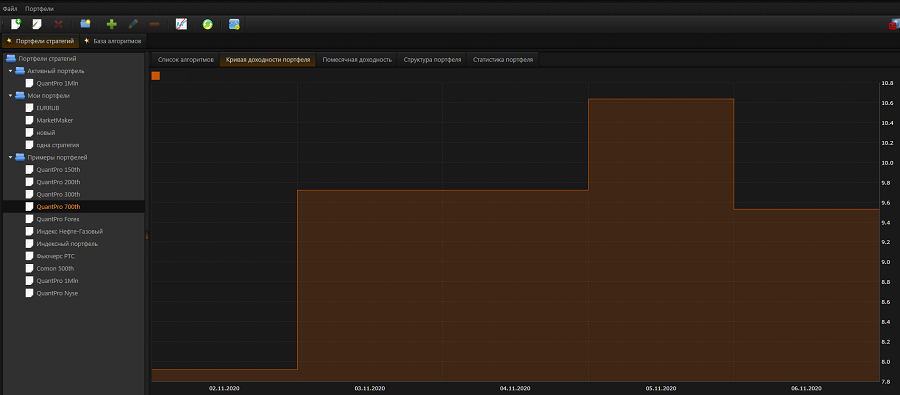900x395 pixels.
Task: Click the red X delete icon
Action: tap(58, 24)
